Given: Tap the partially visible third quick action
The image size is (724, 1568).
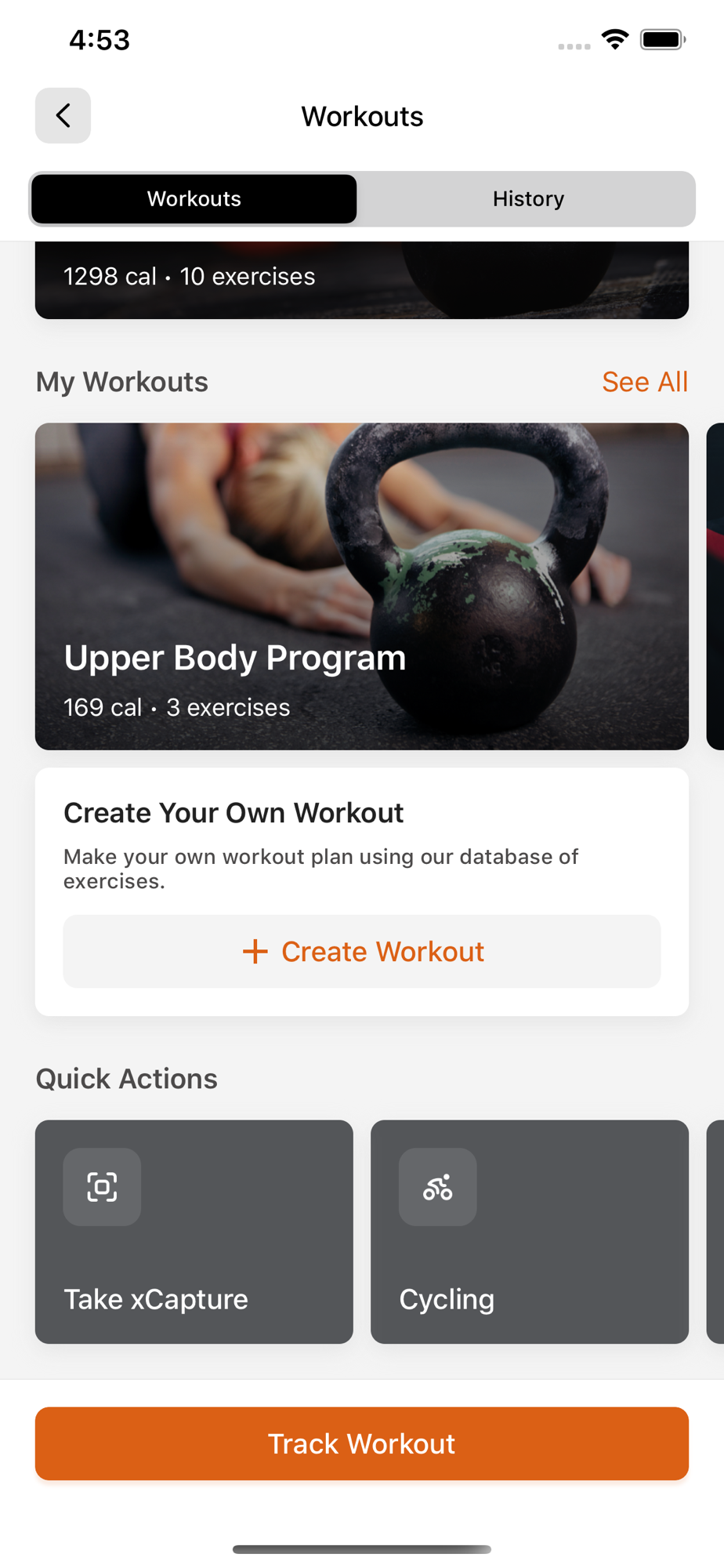Looking at the screenshot, I should click(715, 1232).
